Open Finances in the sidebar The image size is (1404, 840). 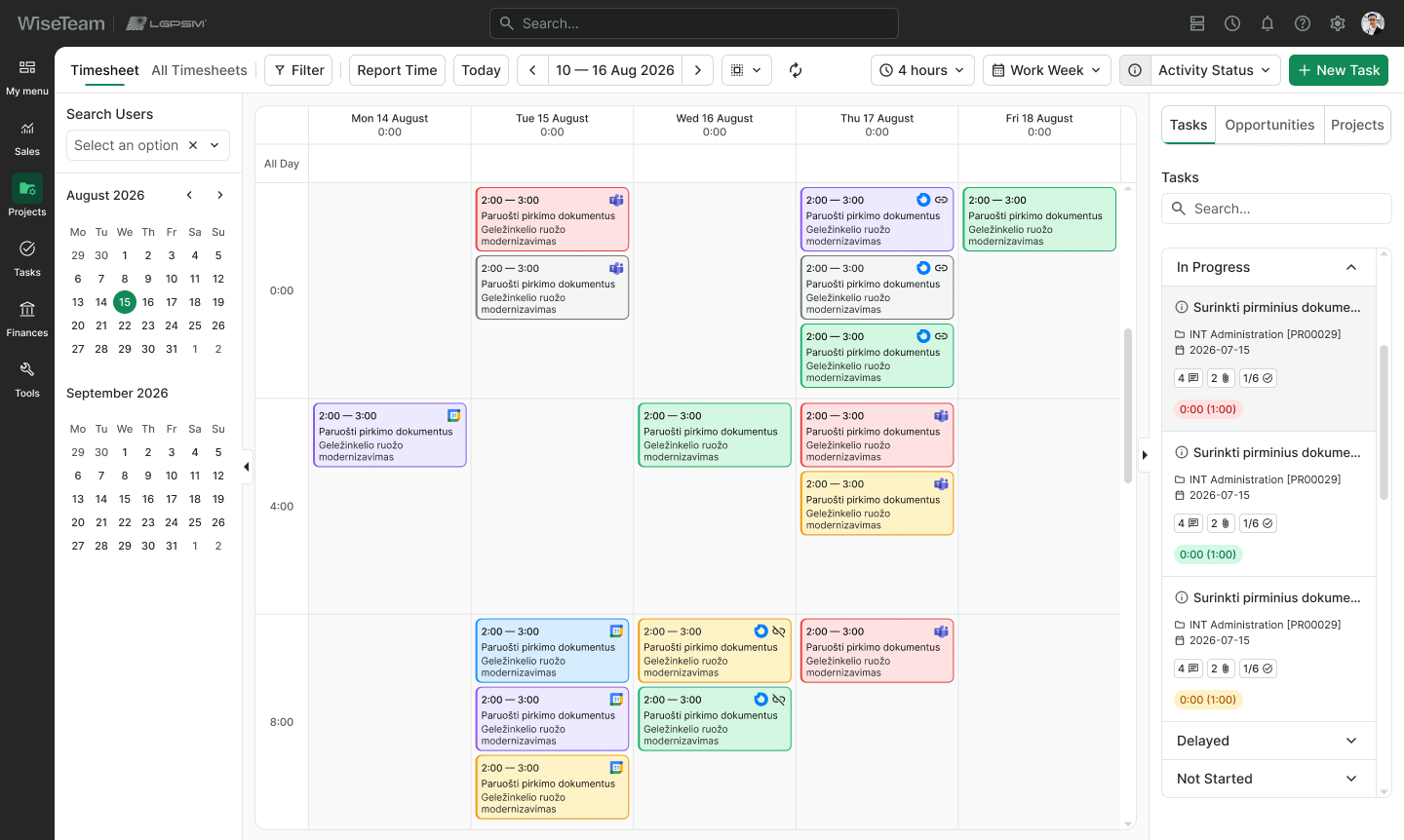(x=27, y=320)
